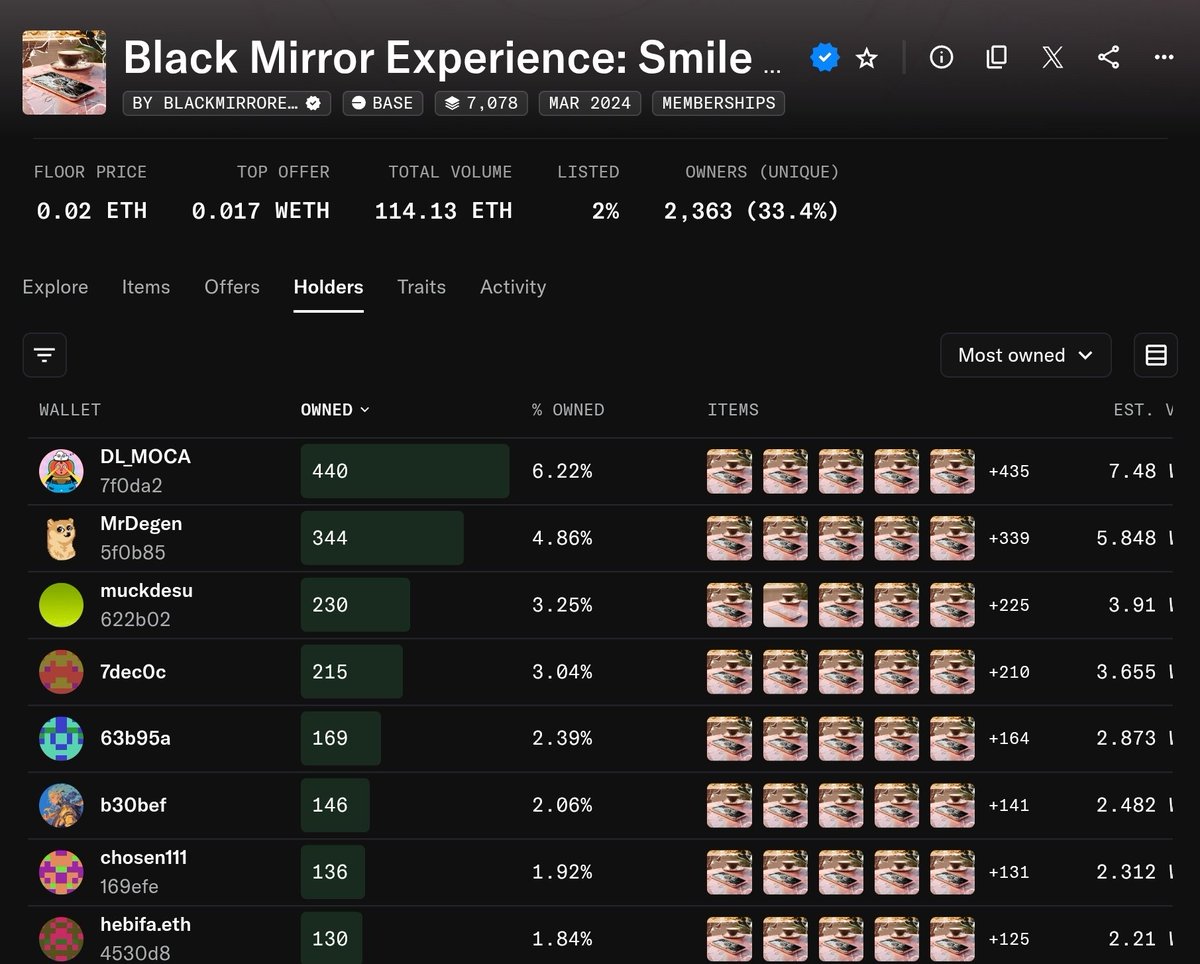Click the 4.86% owned value
Screen dimensions: 1200x964
[x=562, y=538]
